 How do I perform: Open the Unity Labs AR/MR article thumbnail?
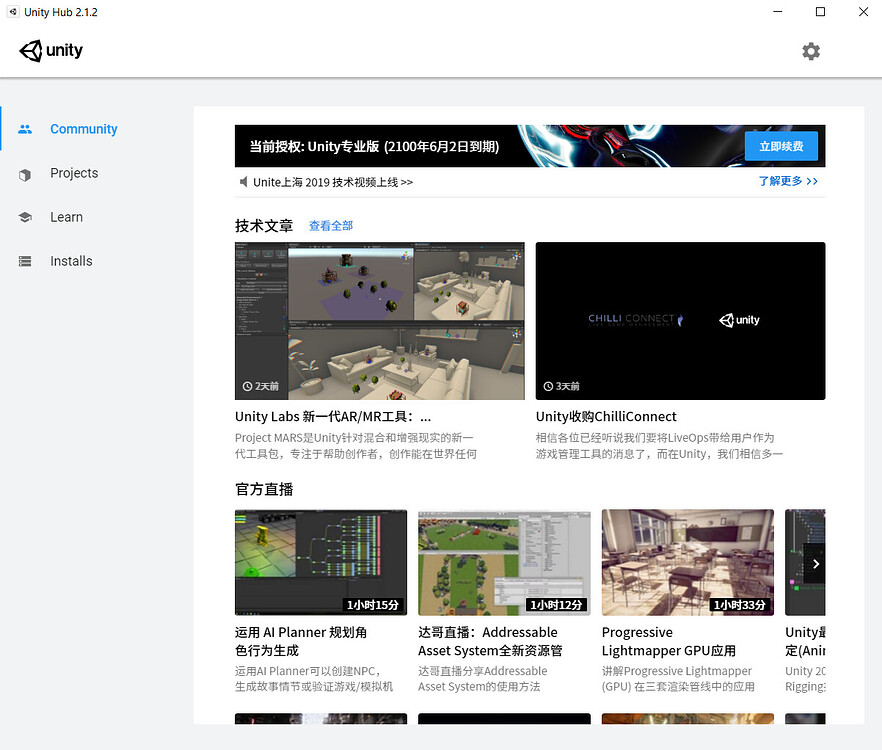coord(379,320)
